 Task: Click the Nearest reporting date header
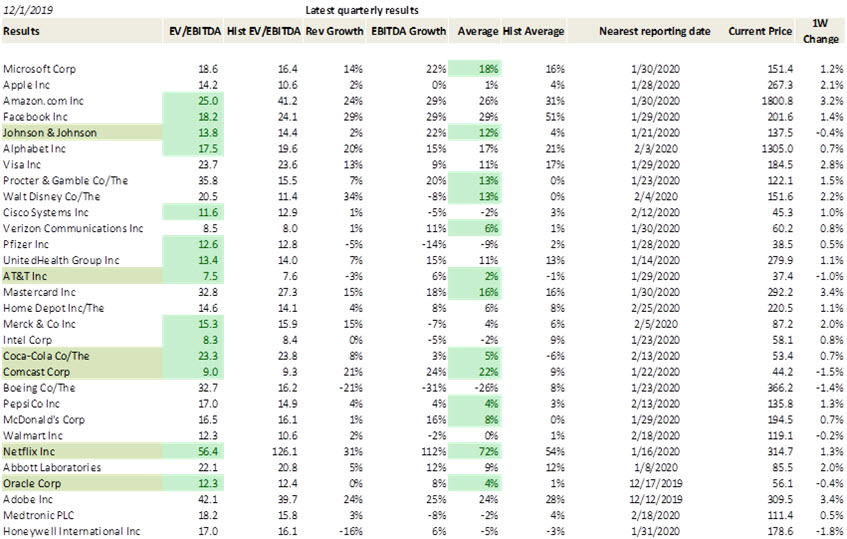(x=654, y=31)
